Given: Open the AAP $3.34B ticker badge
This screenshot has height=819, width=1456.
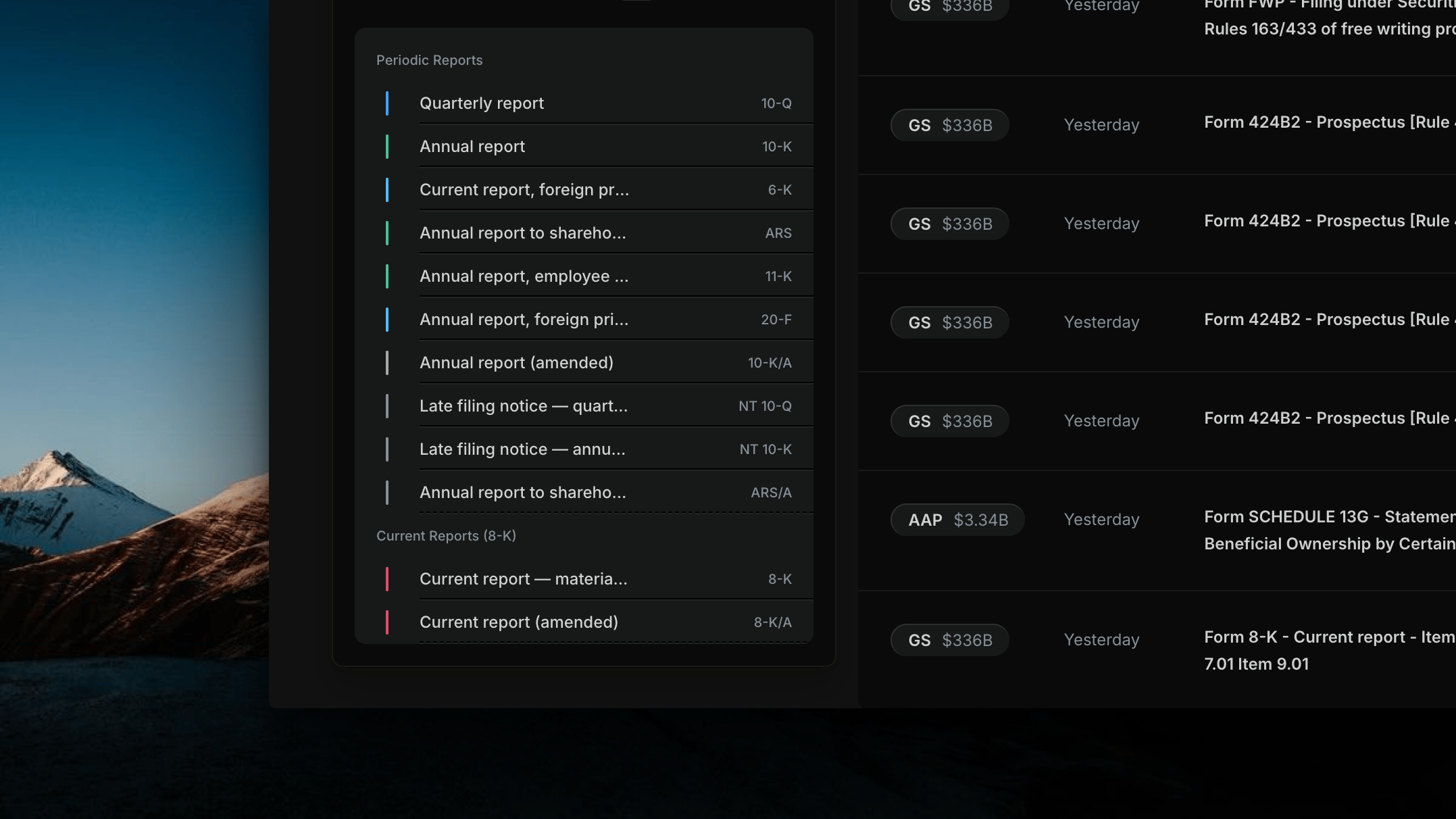Looking at the screenshot, I should click(x=957, y=520).
